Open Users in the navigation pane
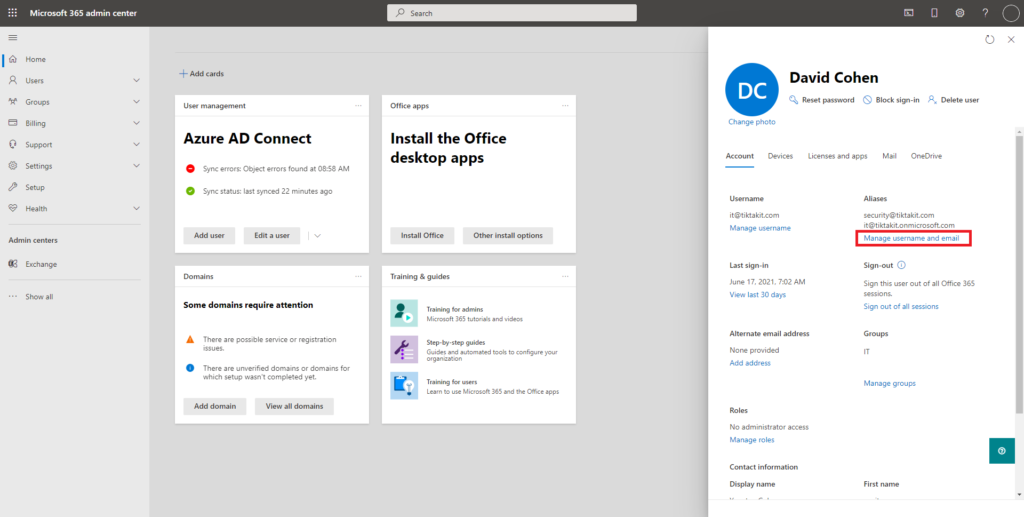 [35, 80]
